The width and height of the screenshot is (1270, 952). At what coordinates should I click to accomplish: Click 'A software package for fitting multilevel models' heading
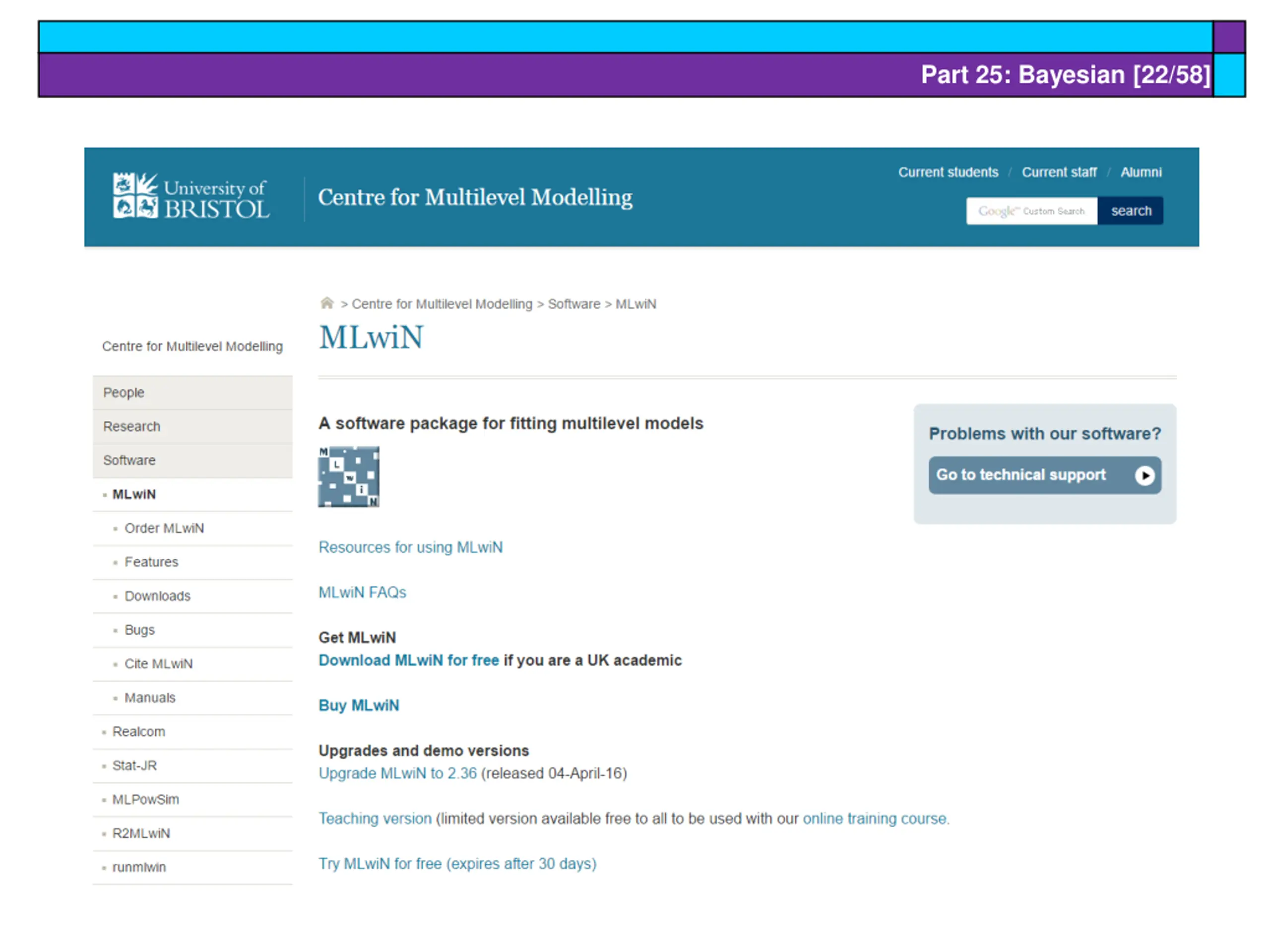[511, 423]
